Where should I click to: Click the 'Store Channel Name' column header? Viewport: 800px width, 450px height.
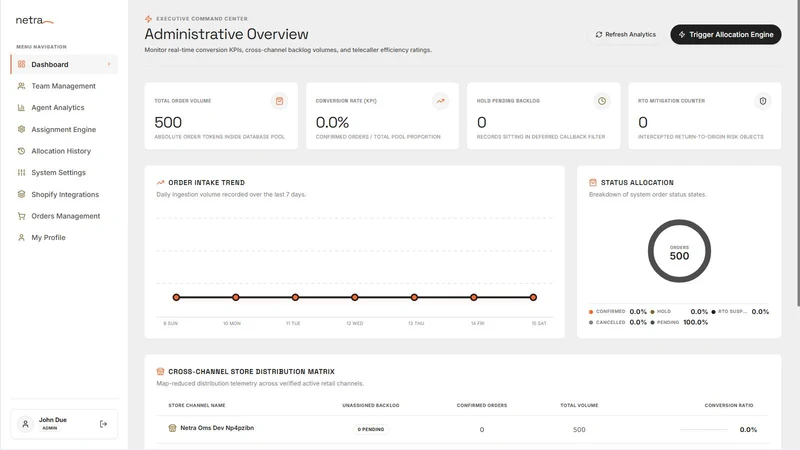coord(197,405)
